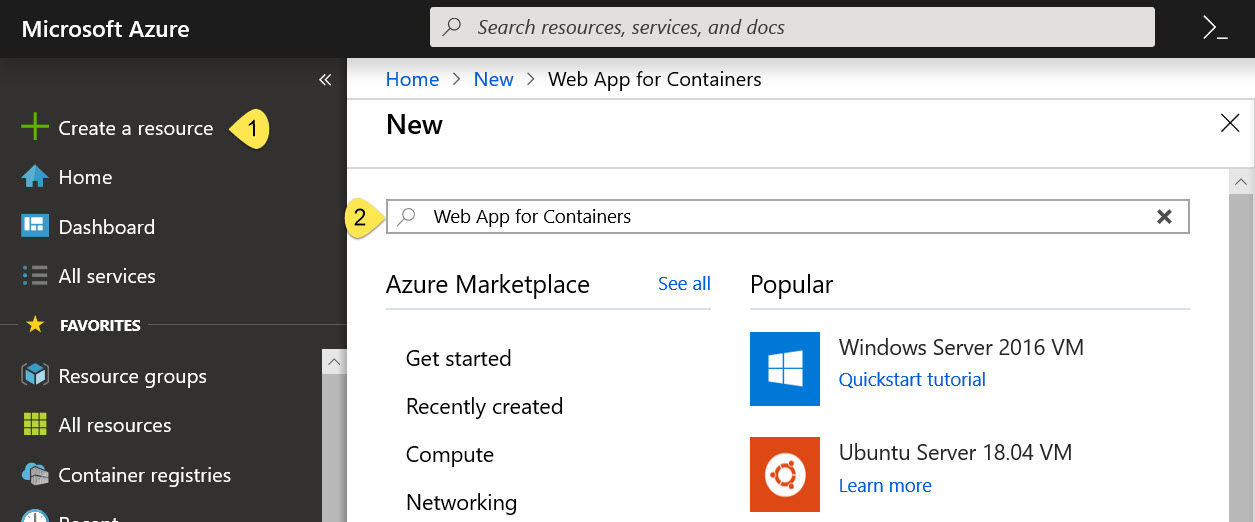Click Web App for Containers breadcrumb text
The width and height of the screenshot is (1255, 522).
point(655,79)
